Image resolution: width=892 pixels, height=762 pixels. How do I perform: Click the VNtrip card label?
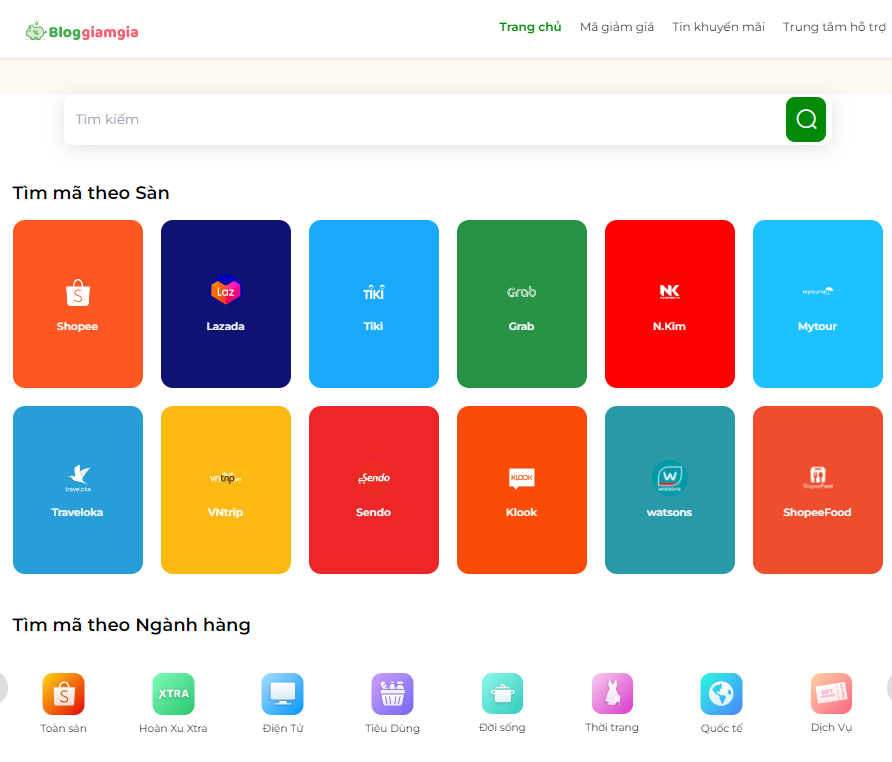point(225,512)
